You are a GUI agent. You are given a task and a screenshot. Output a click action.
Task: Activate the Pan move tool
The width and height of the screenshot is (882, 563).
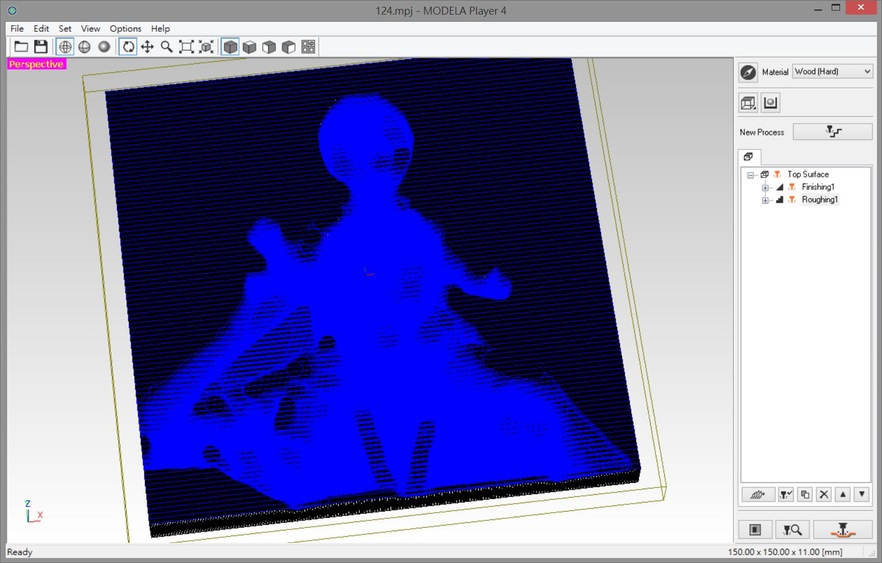147,47
